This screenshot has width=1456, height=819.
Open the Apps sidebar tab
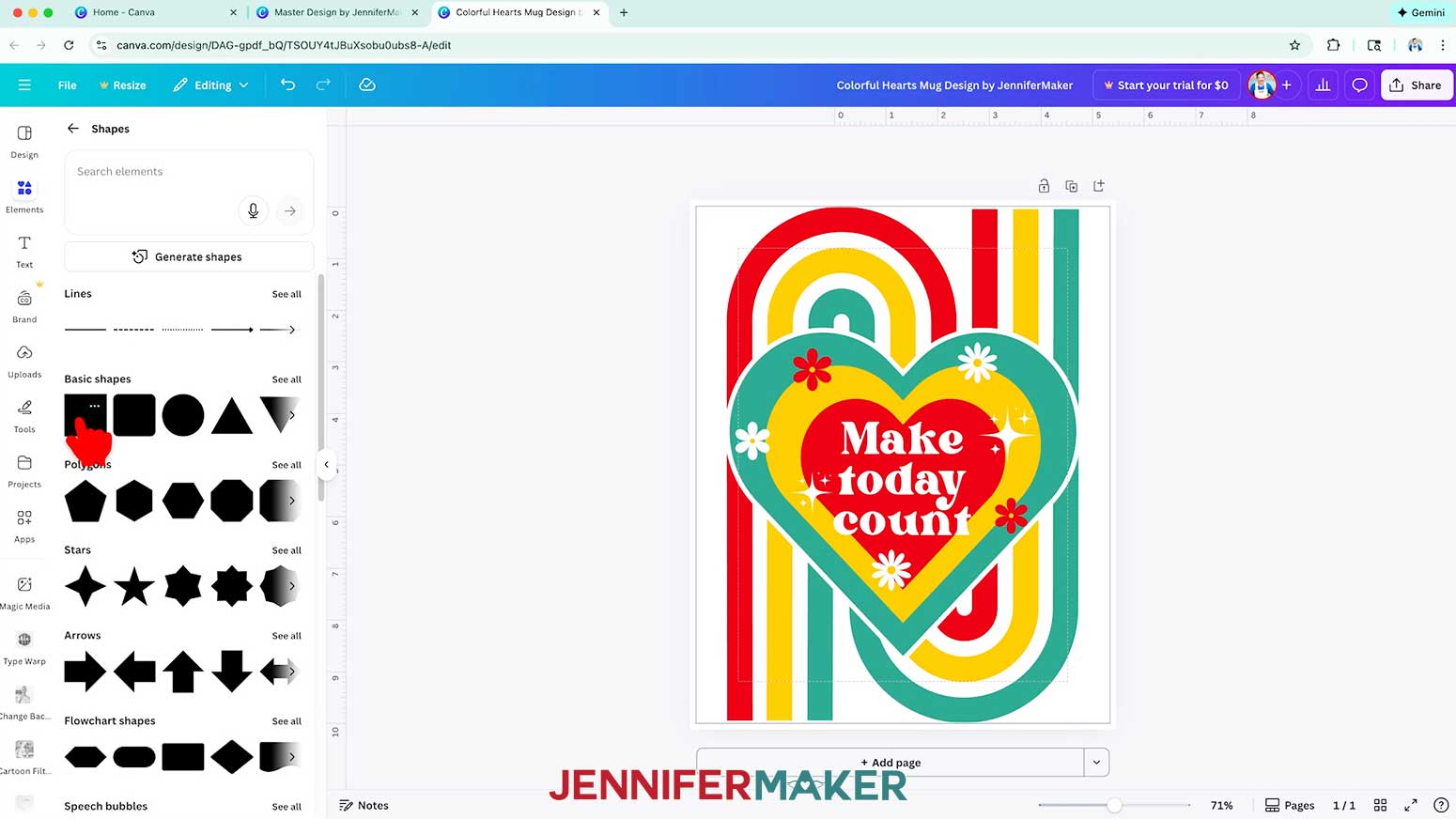point(24,526)
